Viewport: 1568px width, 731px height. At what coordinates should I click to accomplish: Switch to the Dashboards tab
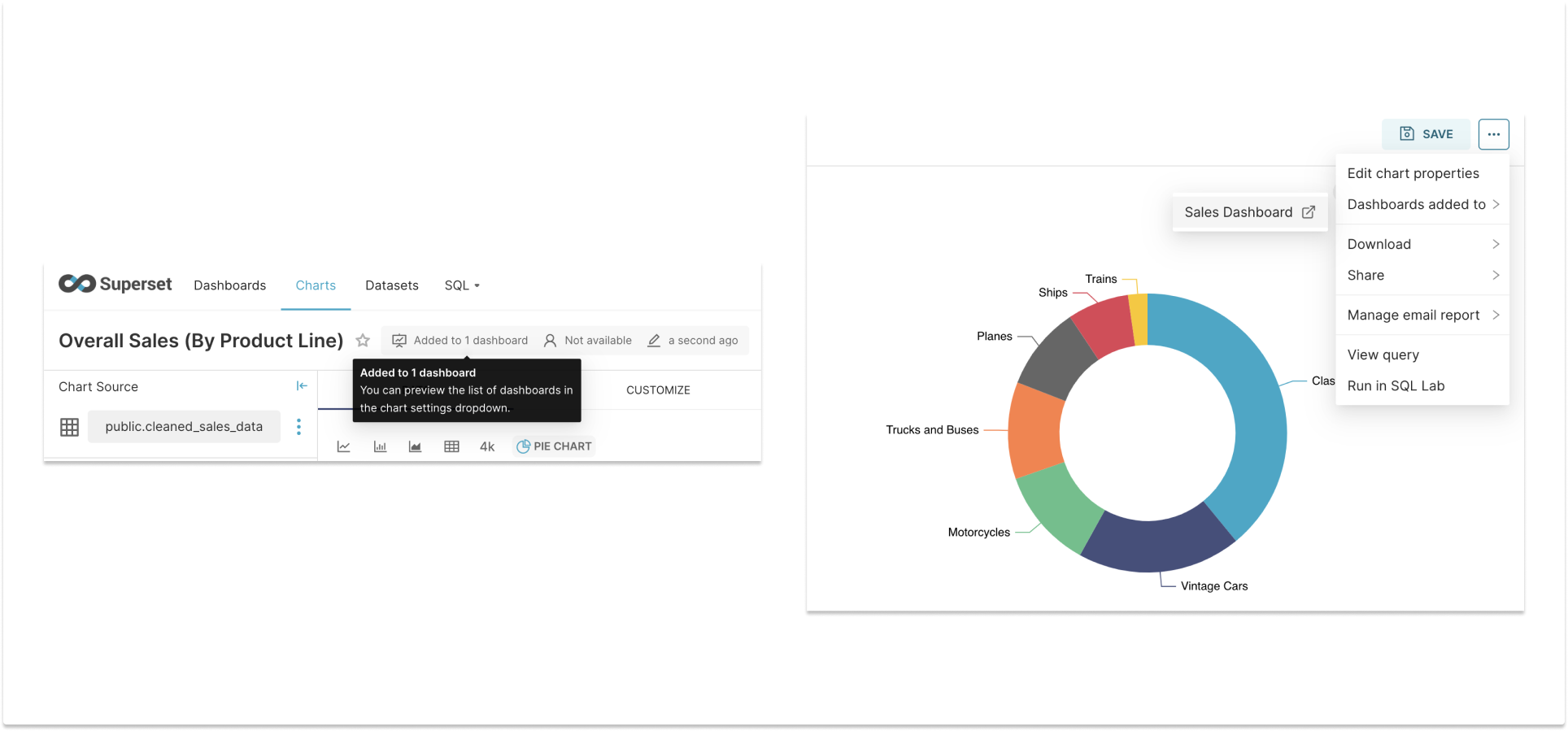pyautogui.click(x=229, y=285)
